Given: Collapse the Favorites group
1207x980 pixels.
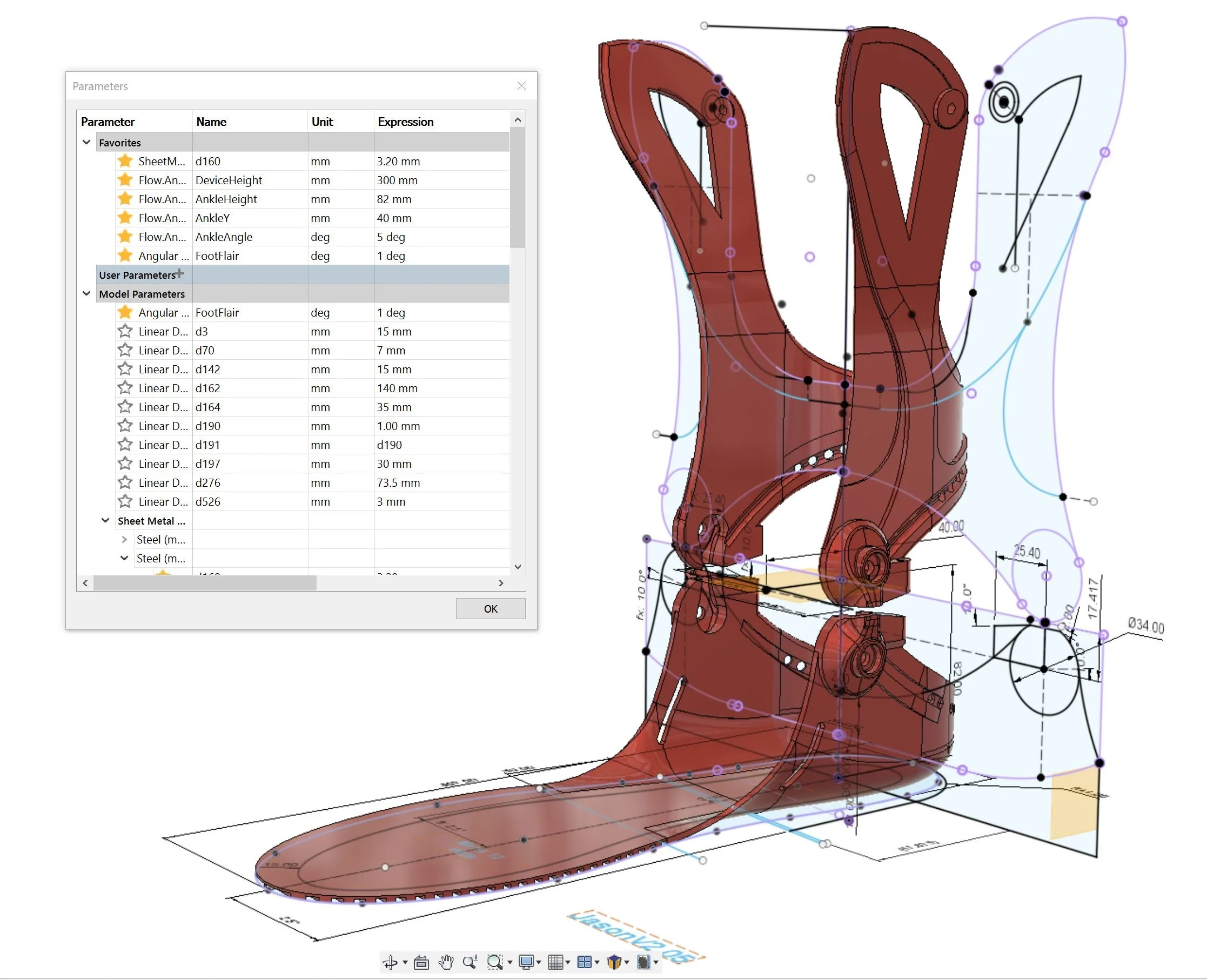Looking at the screenshot, I should point(86,142).
